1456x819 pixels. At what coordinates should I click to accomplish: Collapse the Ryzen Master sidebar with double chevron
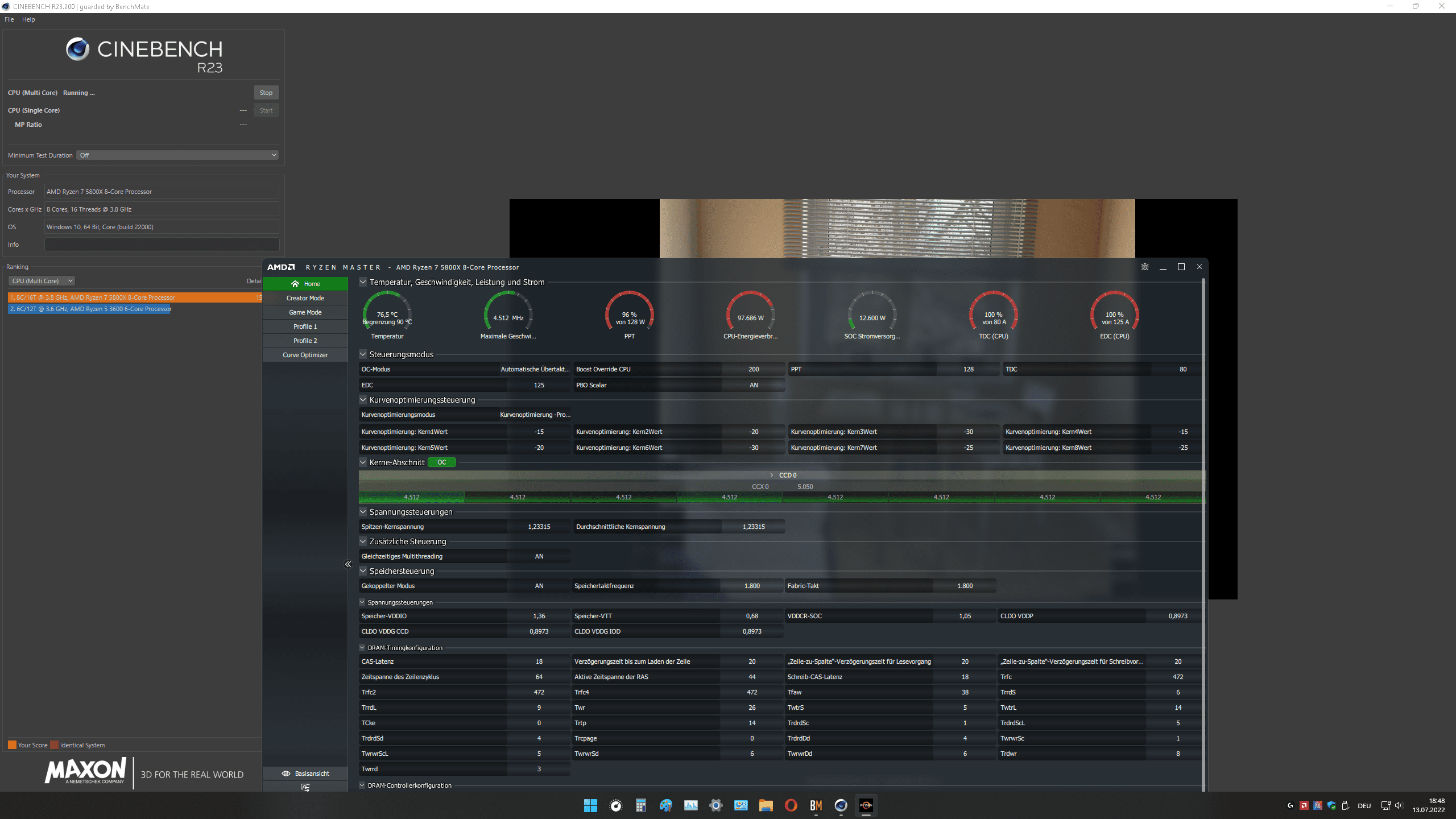348,564
